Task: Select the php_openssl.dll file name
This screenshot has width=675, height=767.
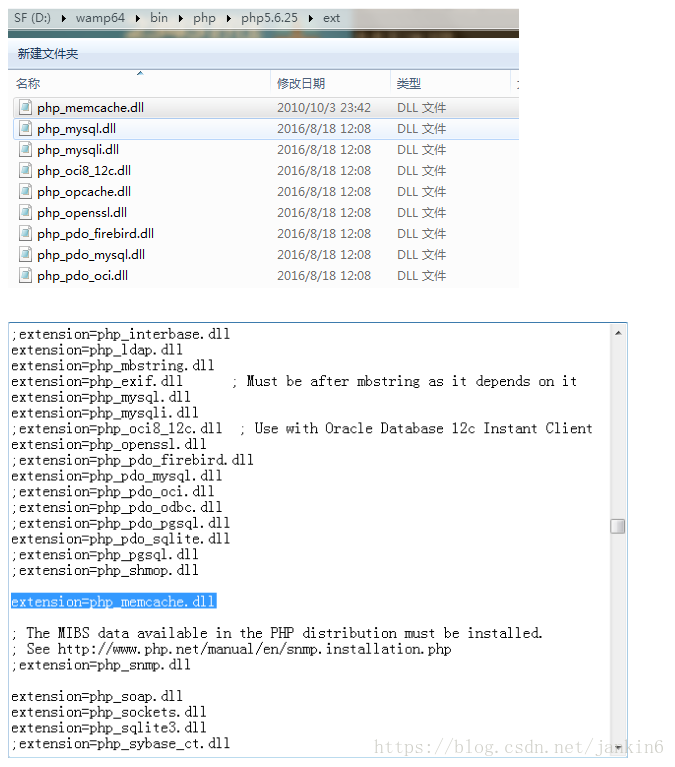Action: (x=82, y=213)
